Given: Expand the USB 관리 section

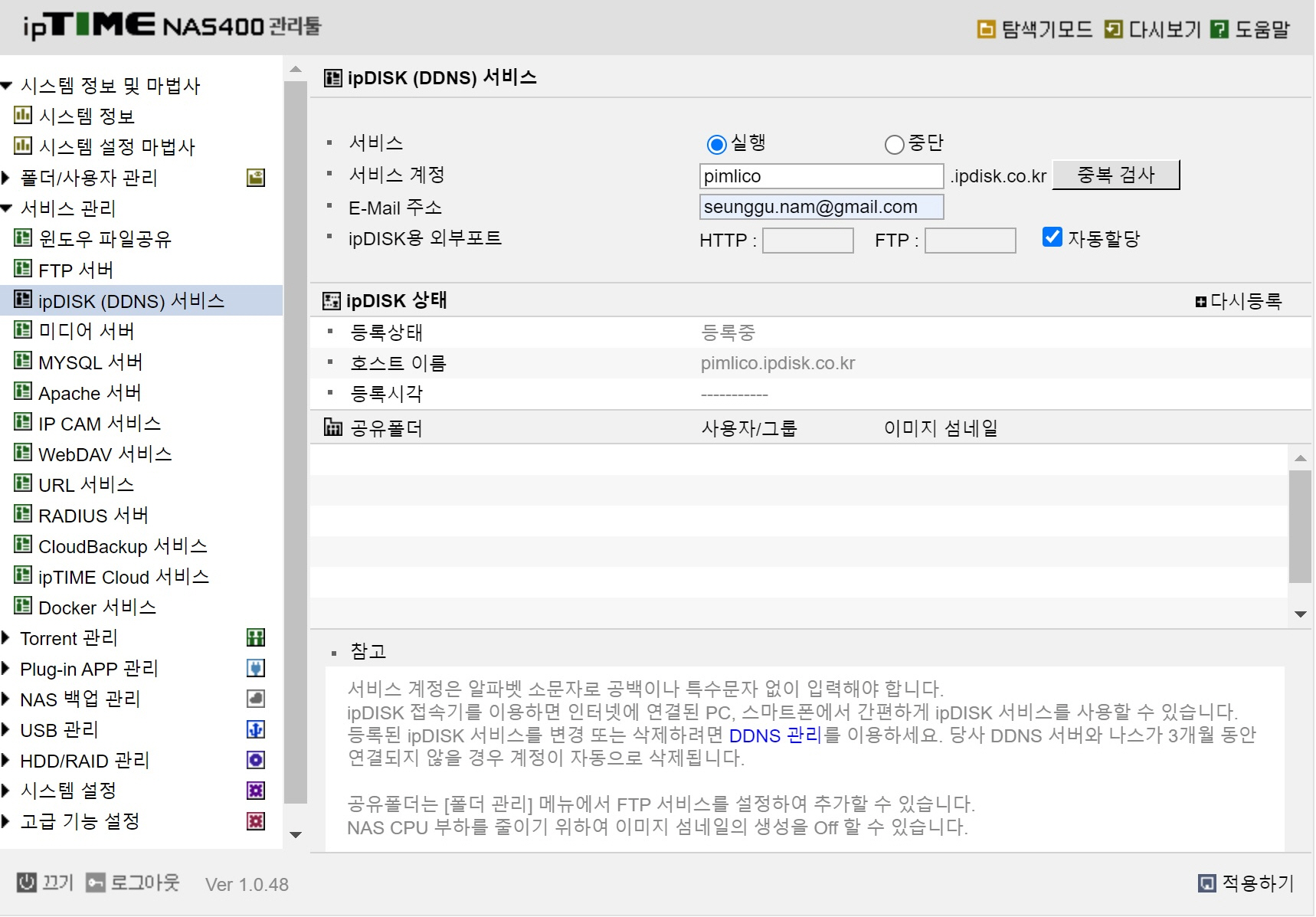Looking at the screenshot, I should pos(6,729).
